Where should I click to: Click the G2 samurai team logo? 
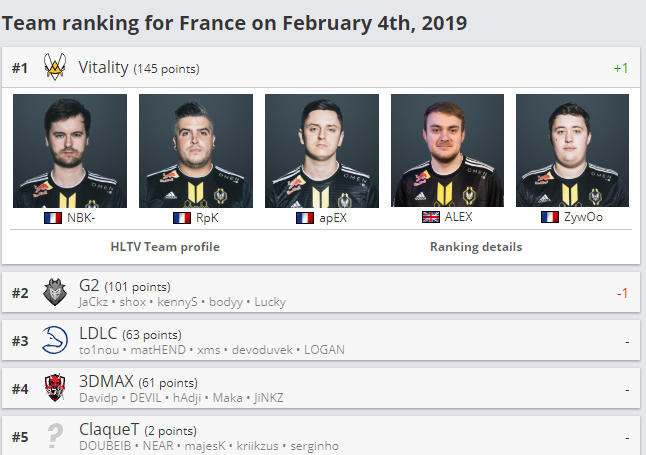pos(55,292)
